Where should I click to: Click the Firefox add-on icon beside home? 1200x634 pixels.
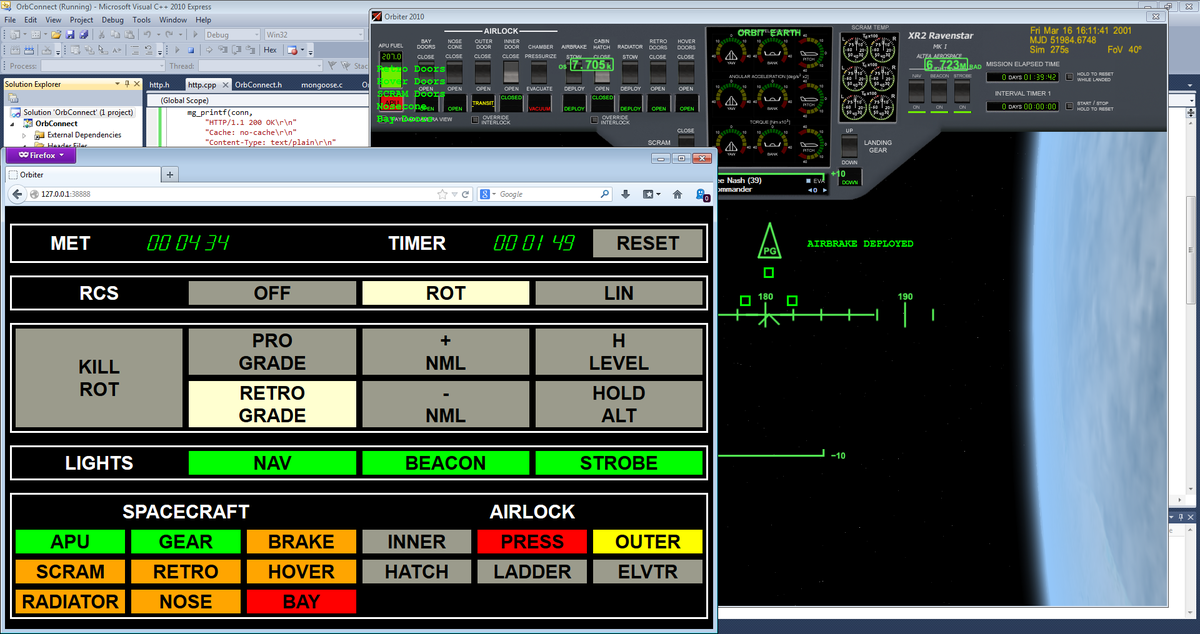click(702, 194)
